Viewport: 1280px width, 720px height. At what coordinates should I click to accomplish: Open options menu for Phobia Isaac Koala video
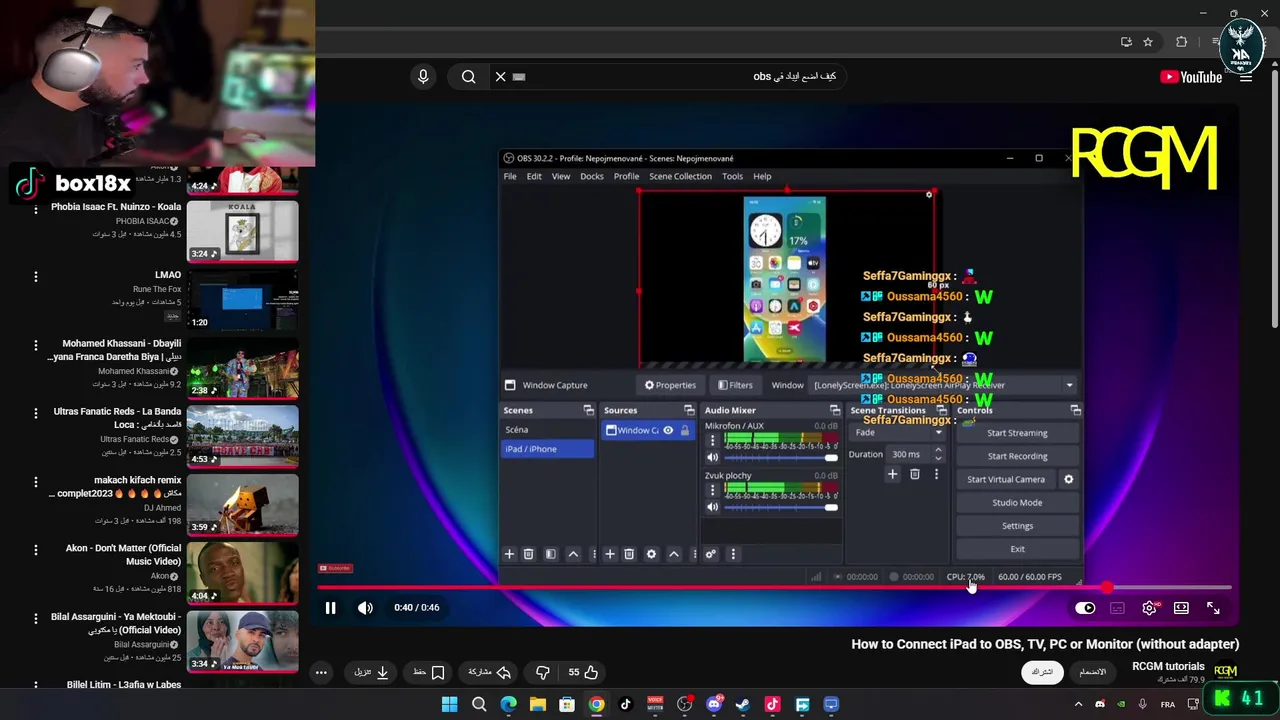[36, 208]
